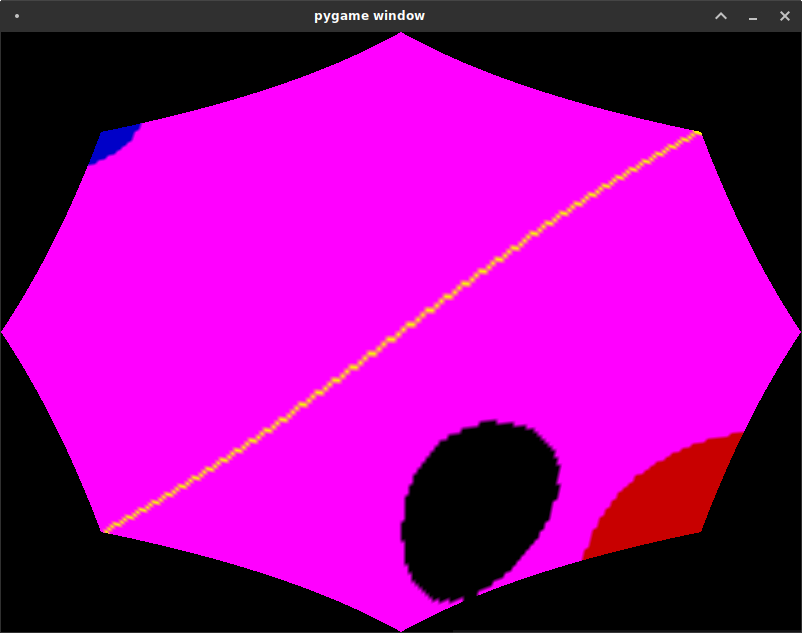This screenshot has width=802, height=633.
Task: Click the leftmost point of magenta shape
Action: 5,331
